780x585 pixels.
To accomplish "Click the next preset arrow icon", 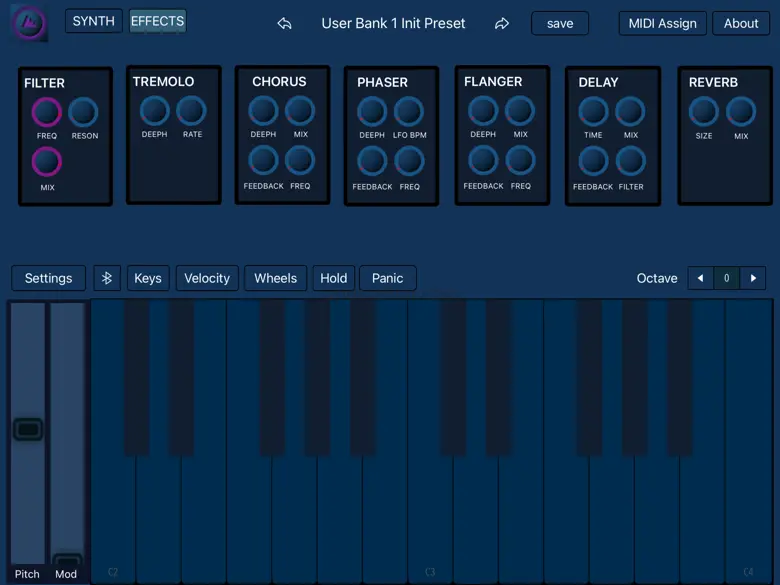I will tap(502, 23).
